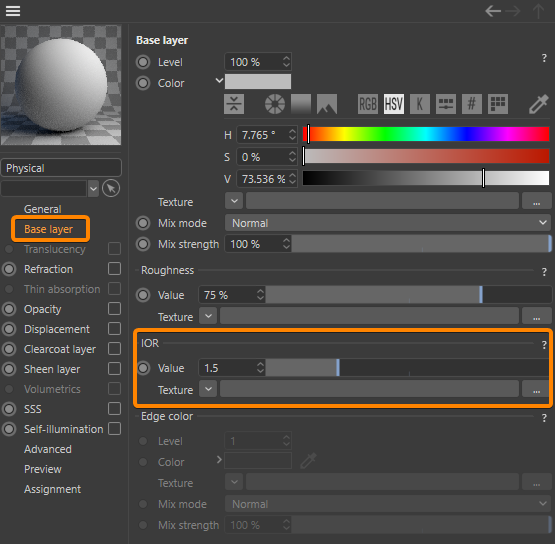555x544 pixels.
Task: Show the color swatches grid icon
Action: click(498, 104)
